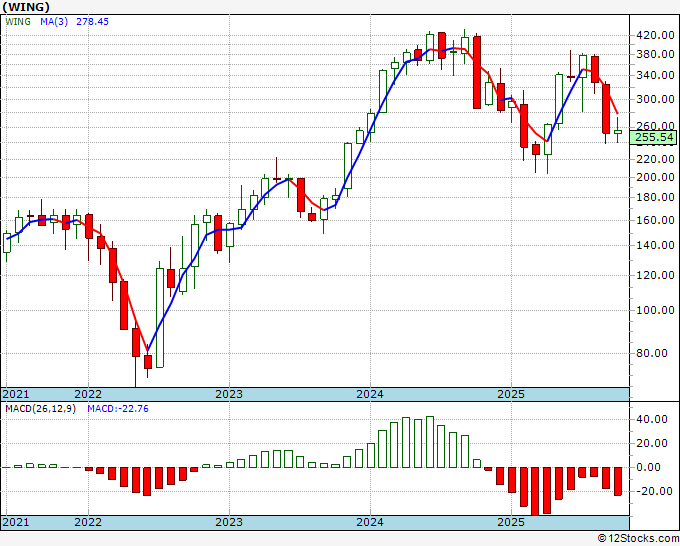
Task: Click the 220.00 price axis label
Action: pyautogui.click(x=654, y=159)
